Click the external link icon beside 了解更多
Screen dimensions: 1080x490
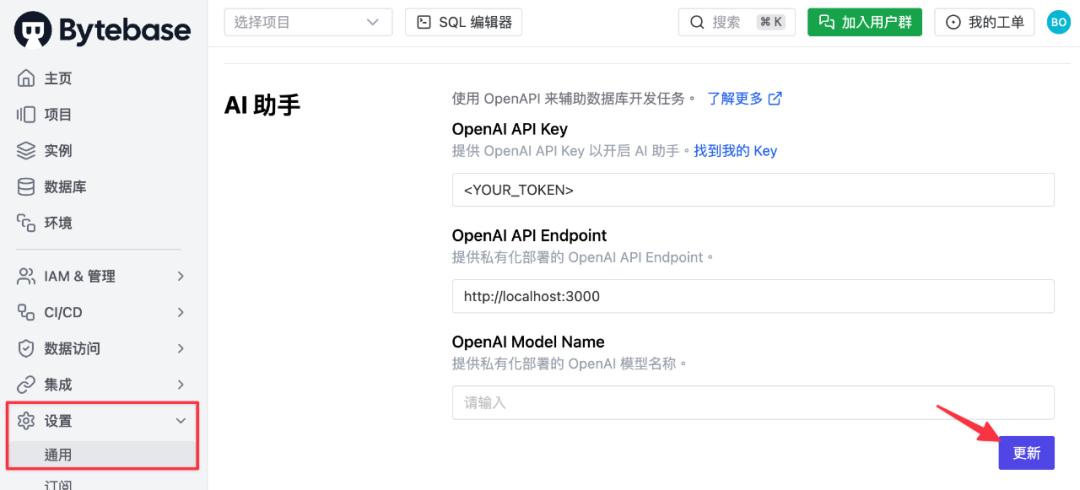pos(775,99)
